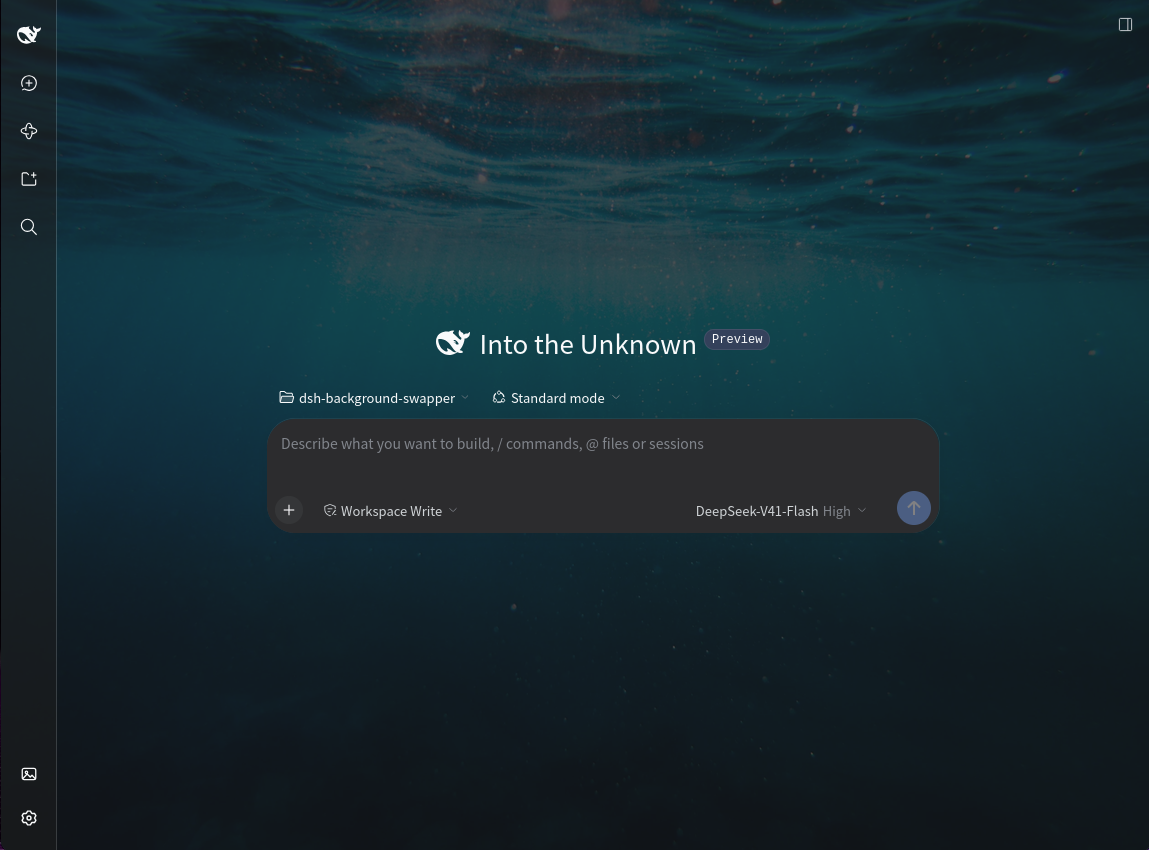The height and width of the screenshot is (850, 1149).
Task: Click the shield icon beside Workspace Write
Action: [330, 511]
